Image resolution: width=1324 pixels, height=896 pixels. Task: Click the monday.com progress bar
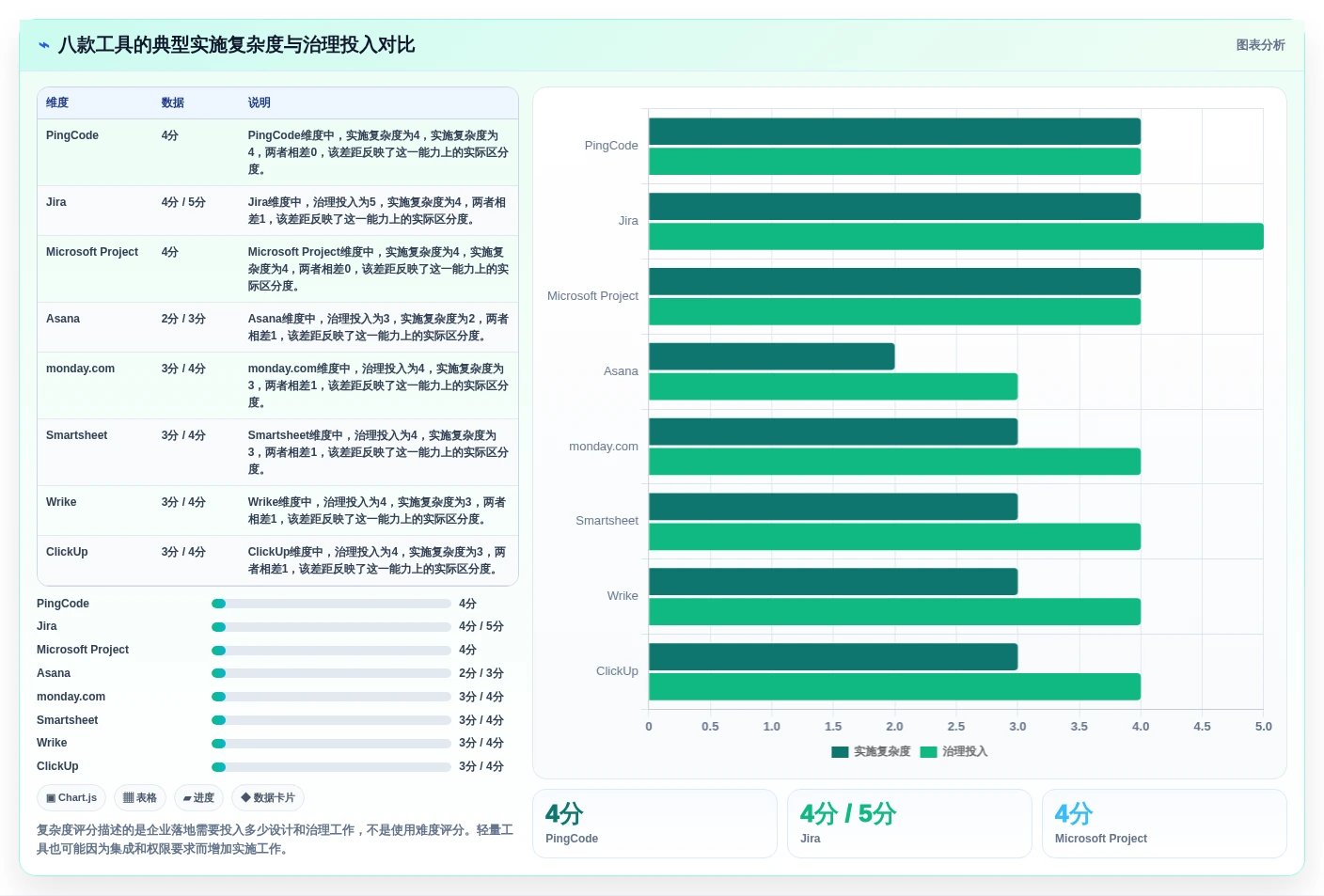click(x=331, y=697)
